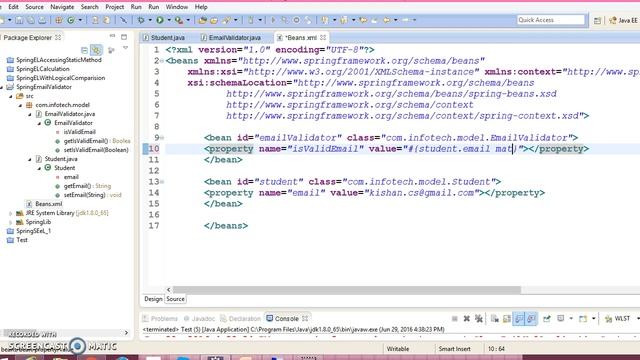640x360 pixels.
Task: Open the Run button dropdown arrow
Action: click(x=169, y=20)
